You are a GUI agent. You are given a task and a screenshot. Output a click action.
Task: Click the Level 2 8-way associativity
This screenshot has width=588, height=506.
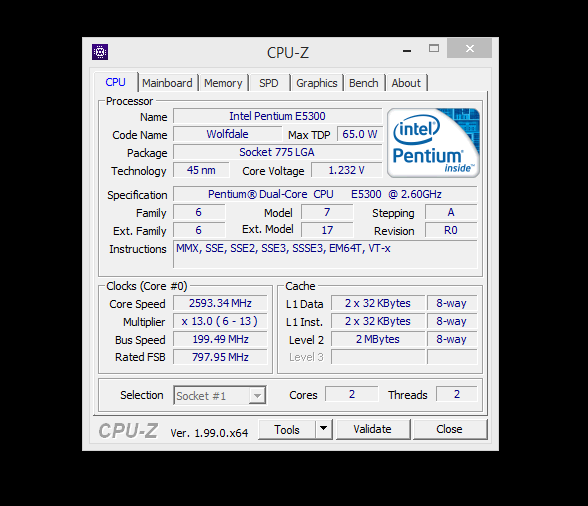(452, 339)
